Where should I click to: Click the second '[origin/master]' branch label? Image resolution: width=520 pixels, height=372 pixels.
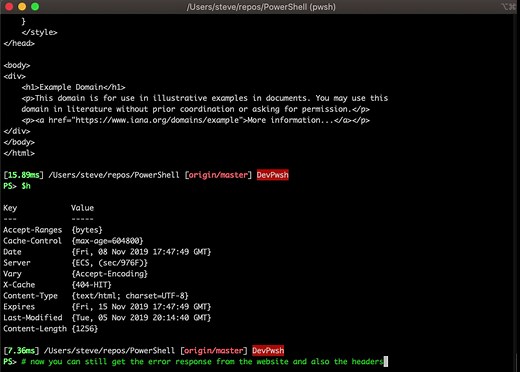click(214, 351)
